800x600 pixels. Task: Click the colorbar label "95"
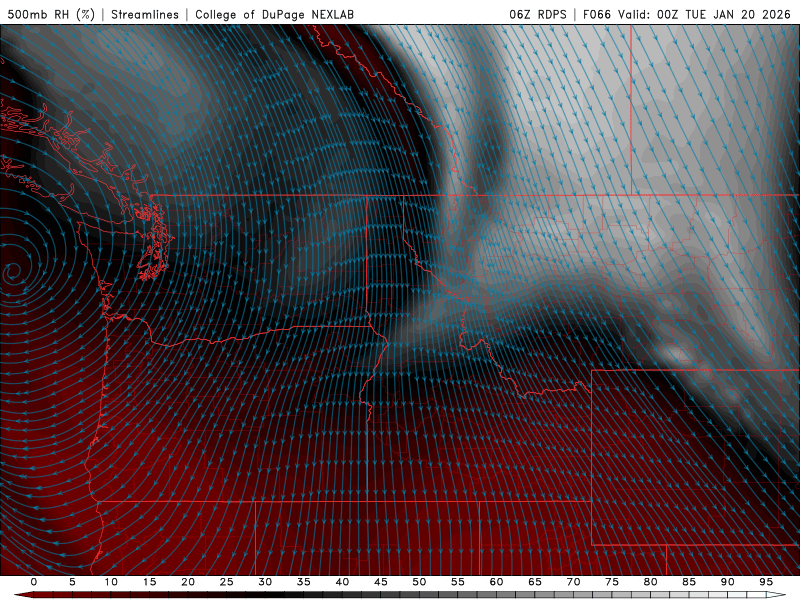(766, 582)
